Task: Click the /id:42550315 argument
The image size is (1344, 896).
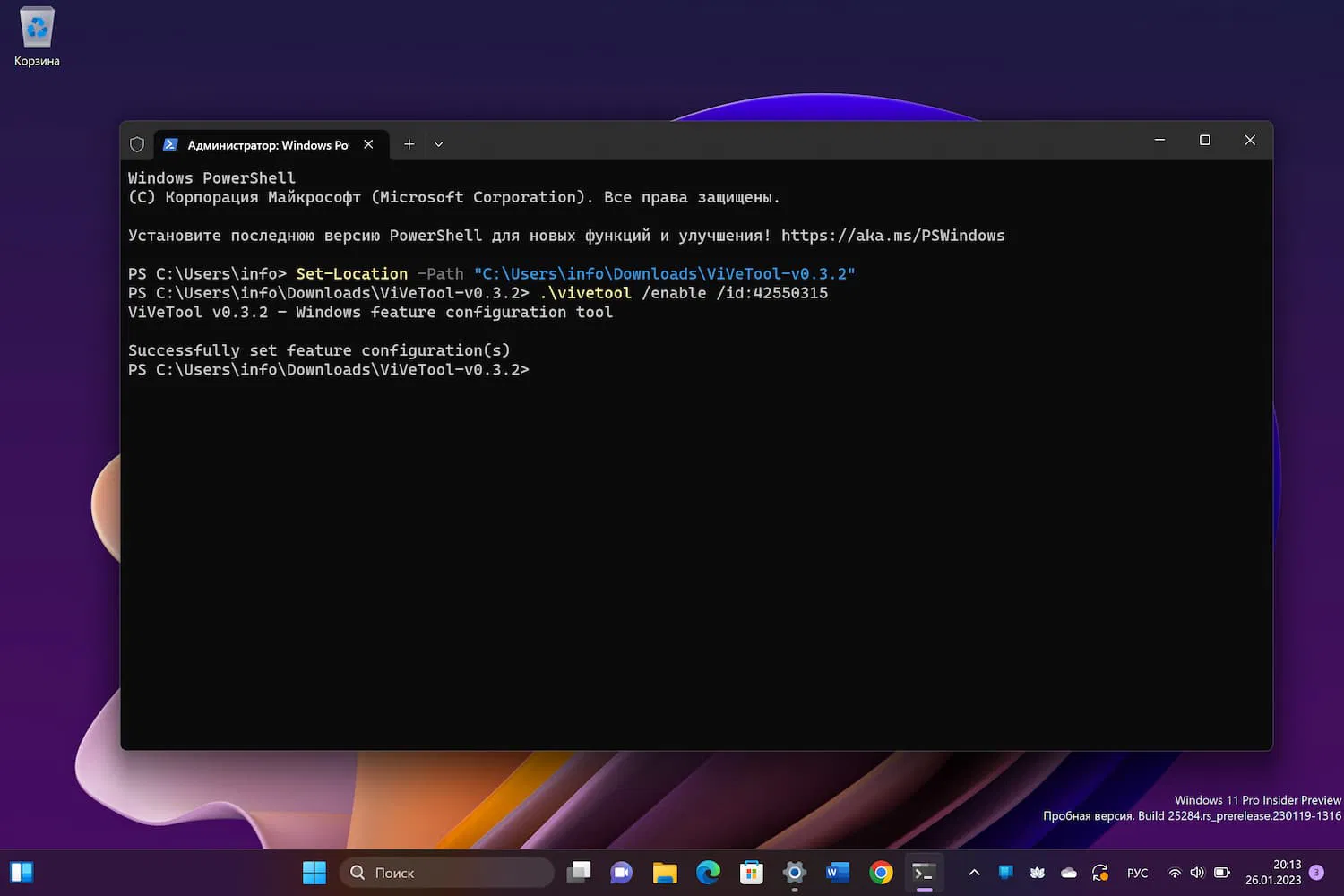Action: (x=771, y=293)
